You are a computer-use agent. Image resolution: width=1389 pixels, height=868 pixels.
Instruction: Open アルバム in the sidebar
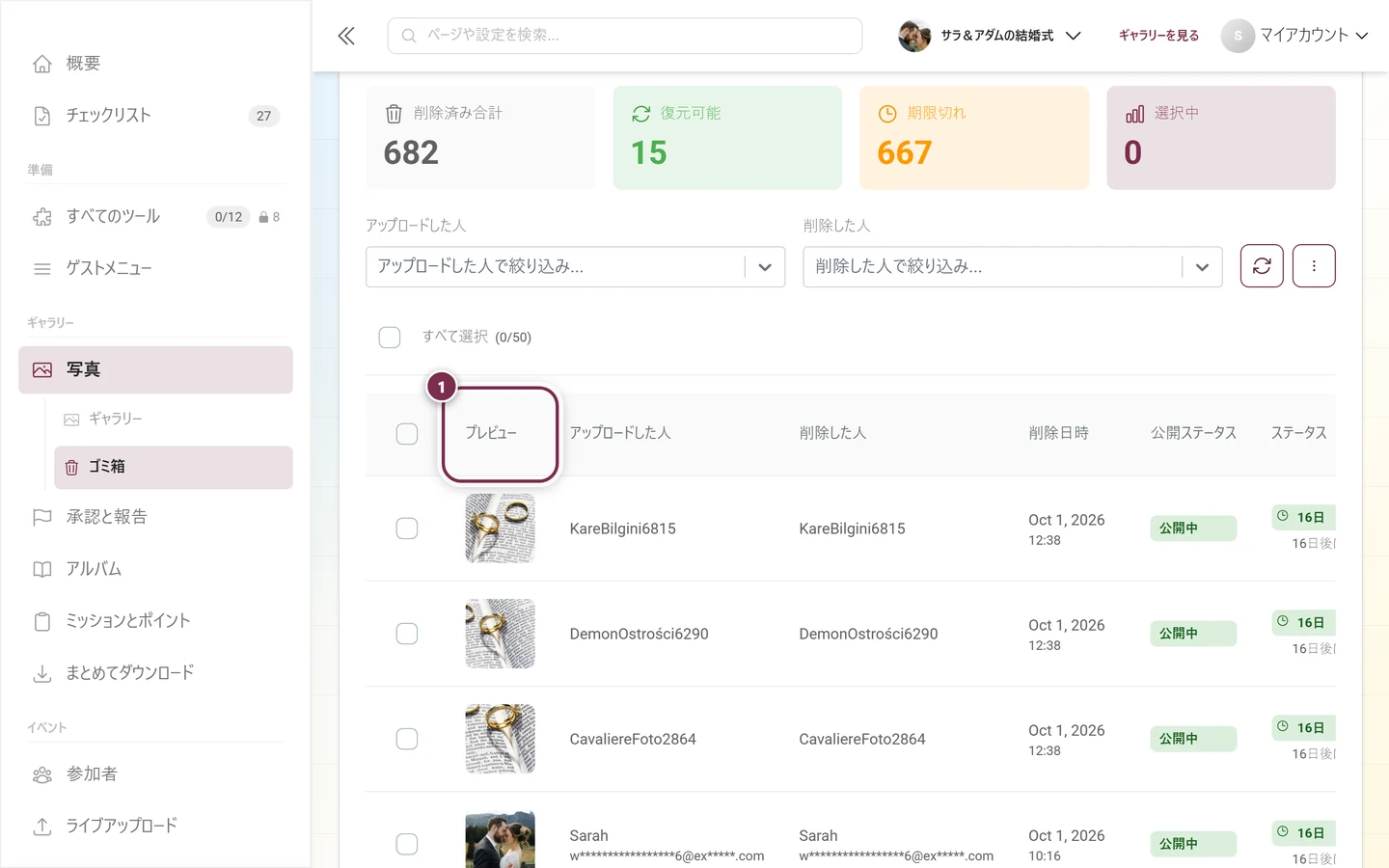coord(155,570)
